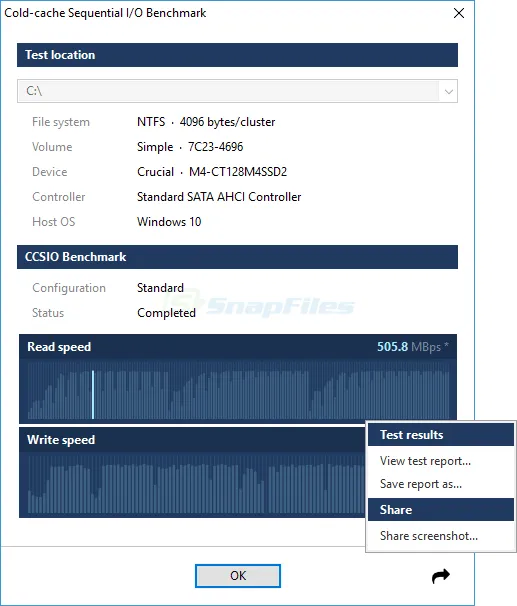Click the window title Cold-cache Sequential I/O Benchmark

tap(105, 13)
